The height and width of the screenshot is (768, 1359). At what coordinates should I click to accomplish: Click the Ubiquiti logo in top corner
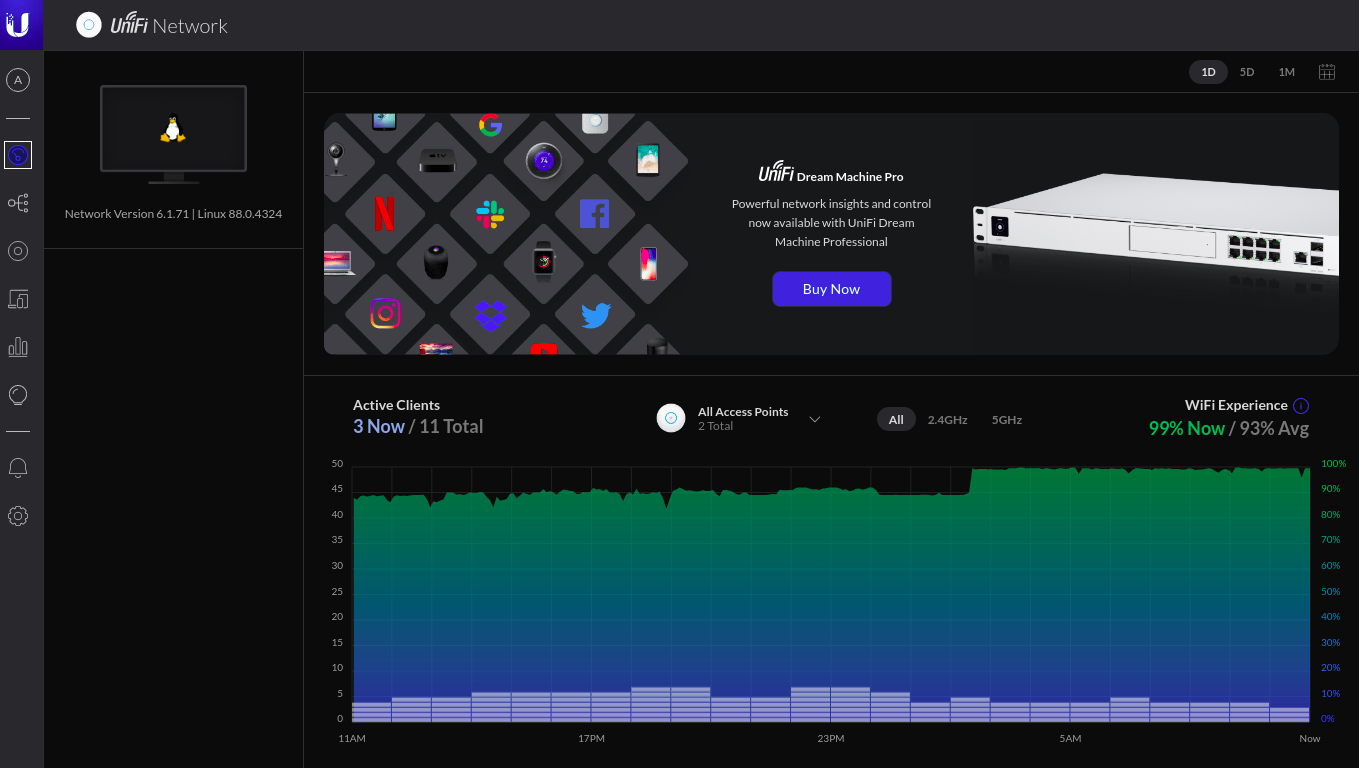coord(18,25)
